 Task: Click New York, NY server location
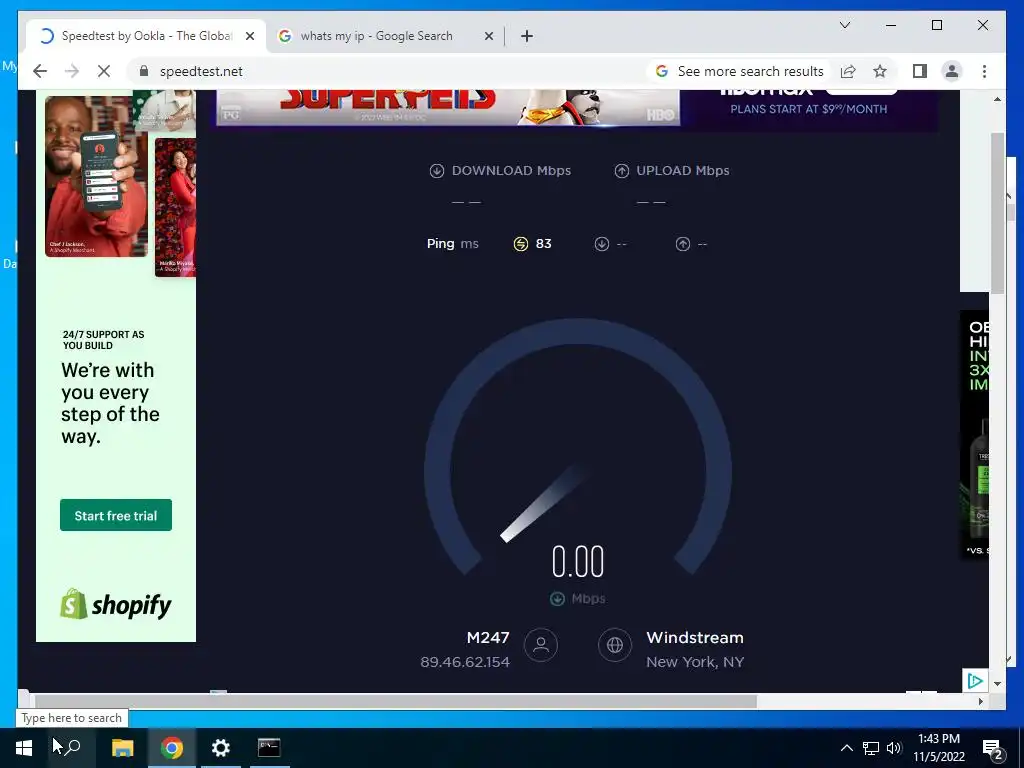pos(695,662)
